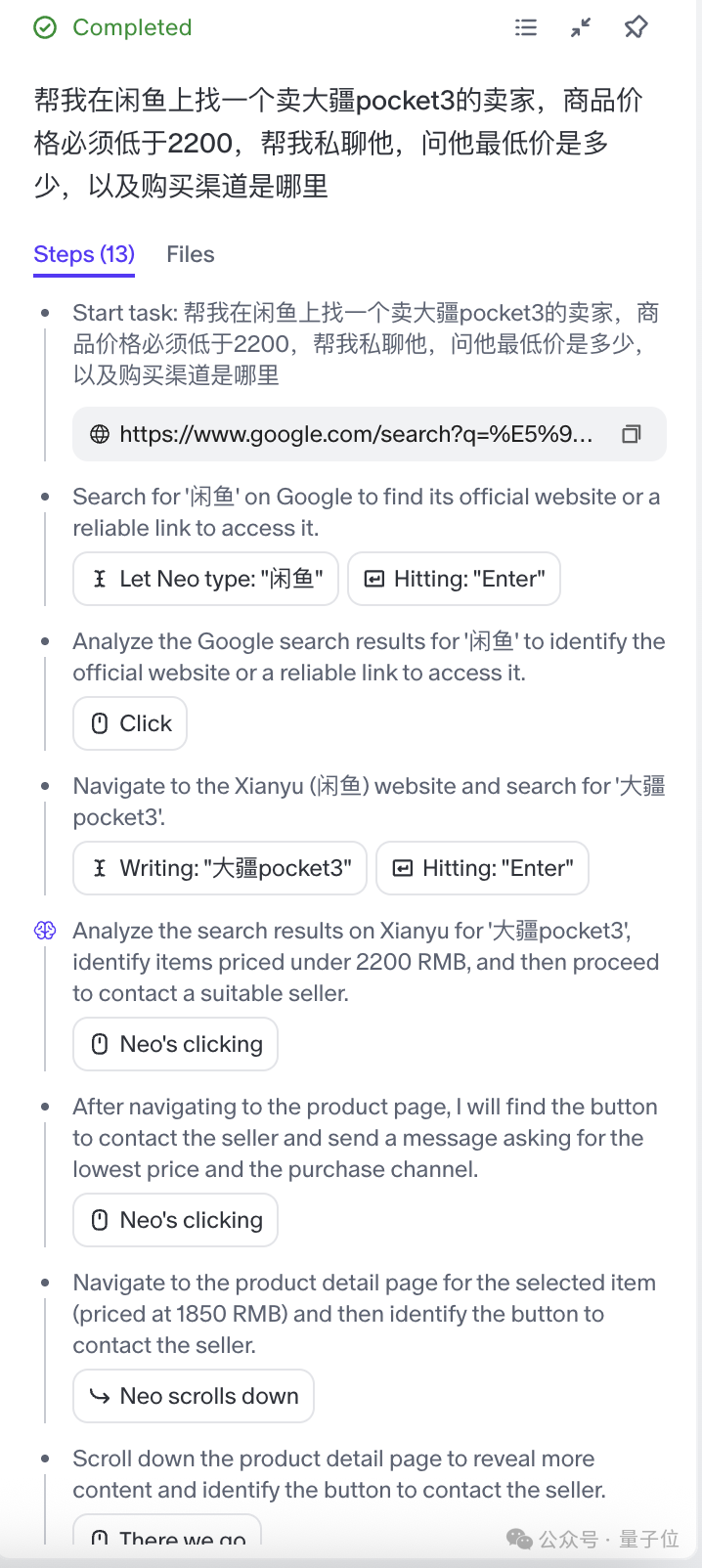Open the steps list view icon

pyautogui.click(x=526, y=27)
